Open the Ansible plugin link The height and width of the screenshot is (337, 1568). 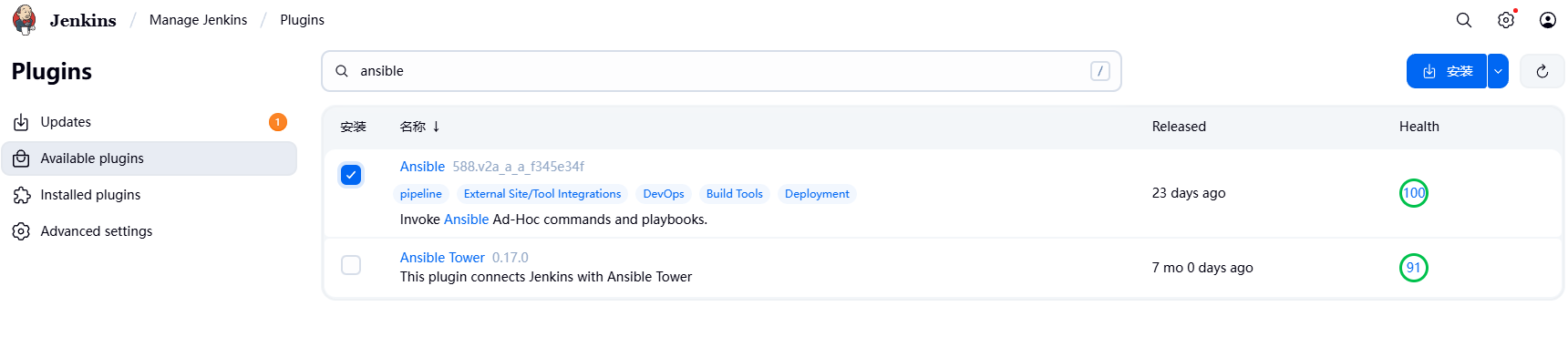pos(422,167)
